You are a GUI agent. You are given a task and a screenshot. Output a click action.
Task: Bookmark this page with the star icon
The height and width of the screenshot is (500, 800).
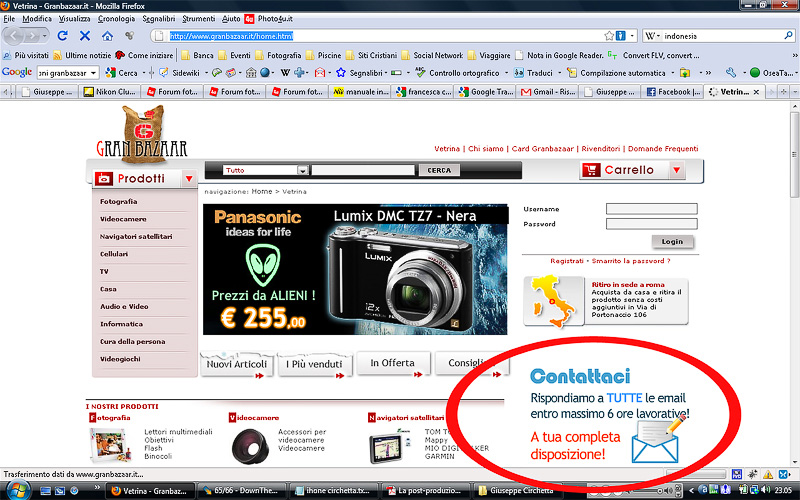[x=609, y=36]
